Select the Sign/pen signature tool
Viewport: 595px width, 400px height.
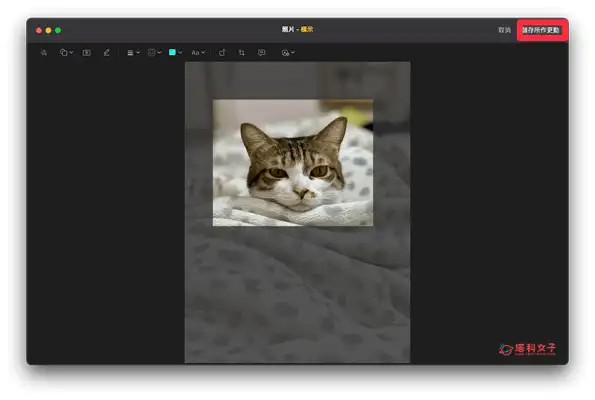pos(107,53)
